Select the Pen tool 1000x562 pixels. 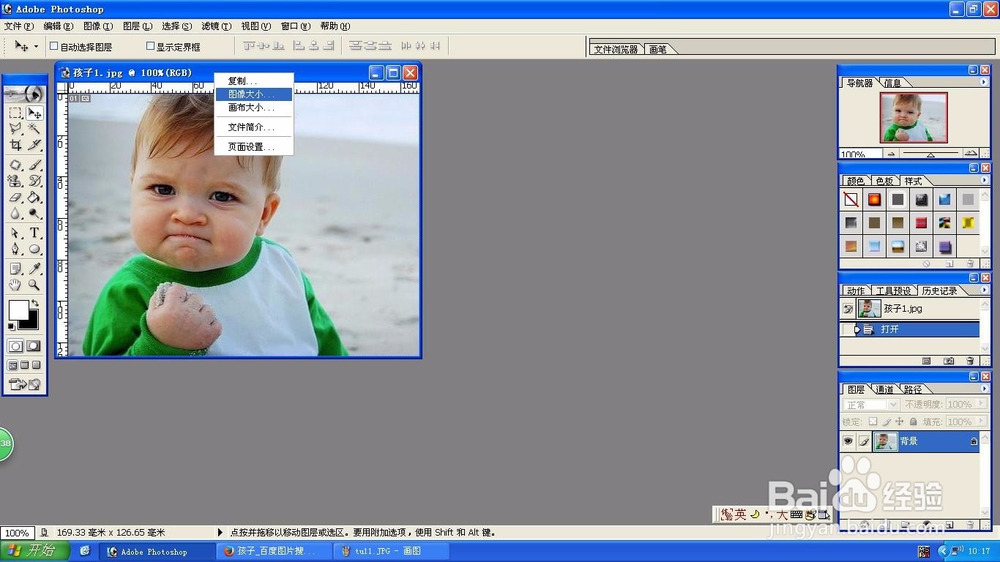tap(16, 249)
